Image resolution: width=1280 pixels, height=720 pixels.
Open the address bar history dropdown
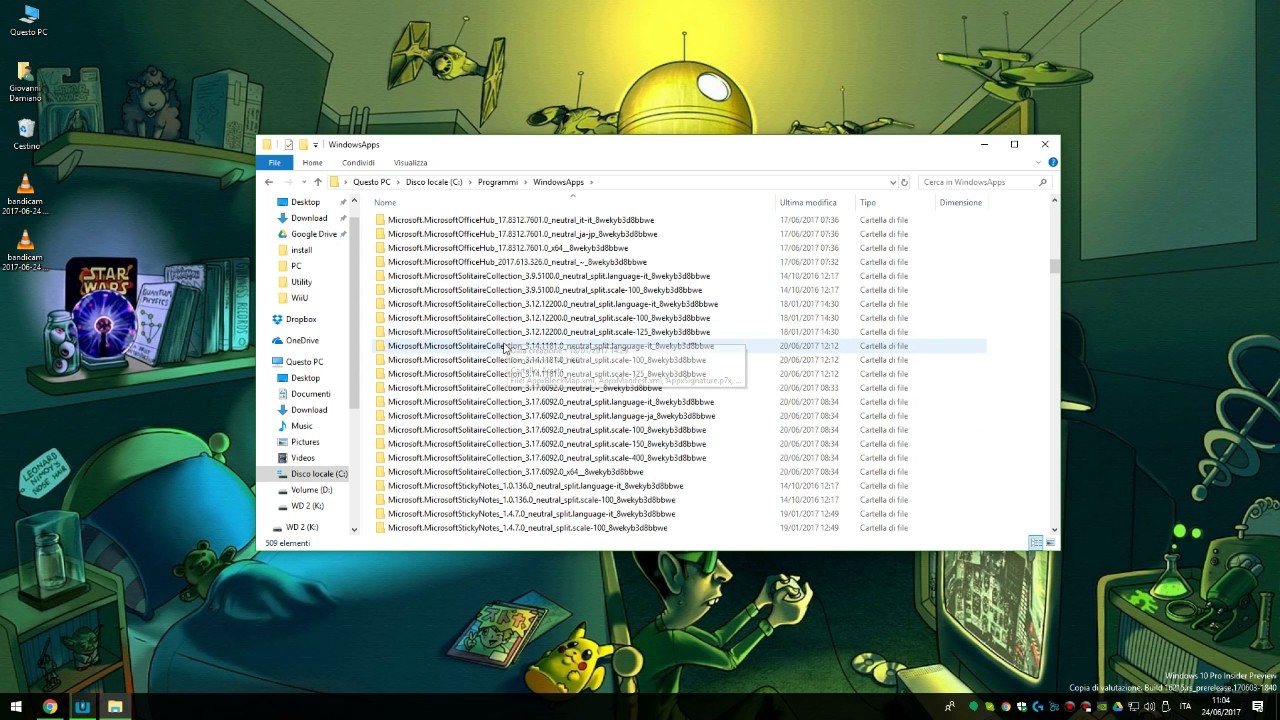point(892,182)
